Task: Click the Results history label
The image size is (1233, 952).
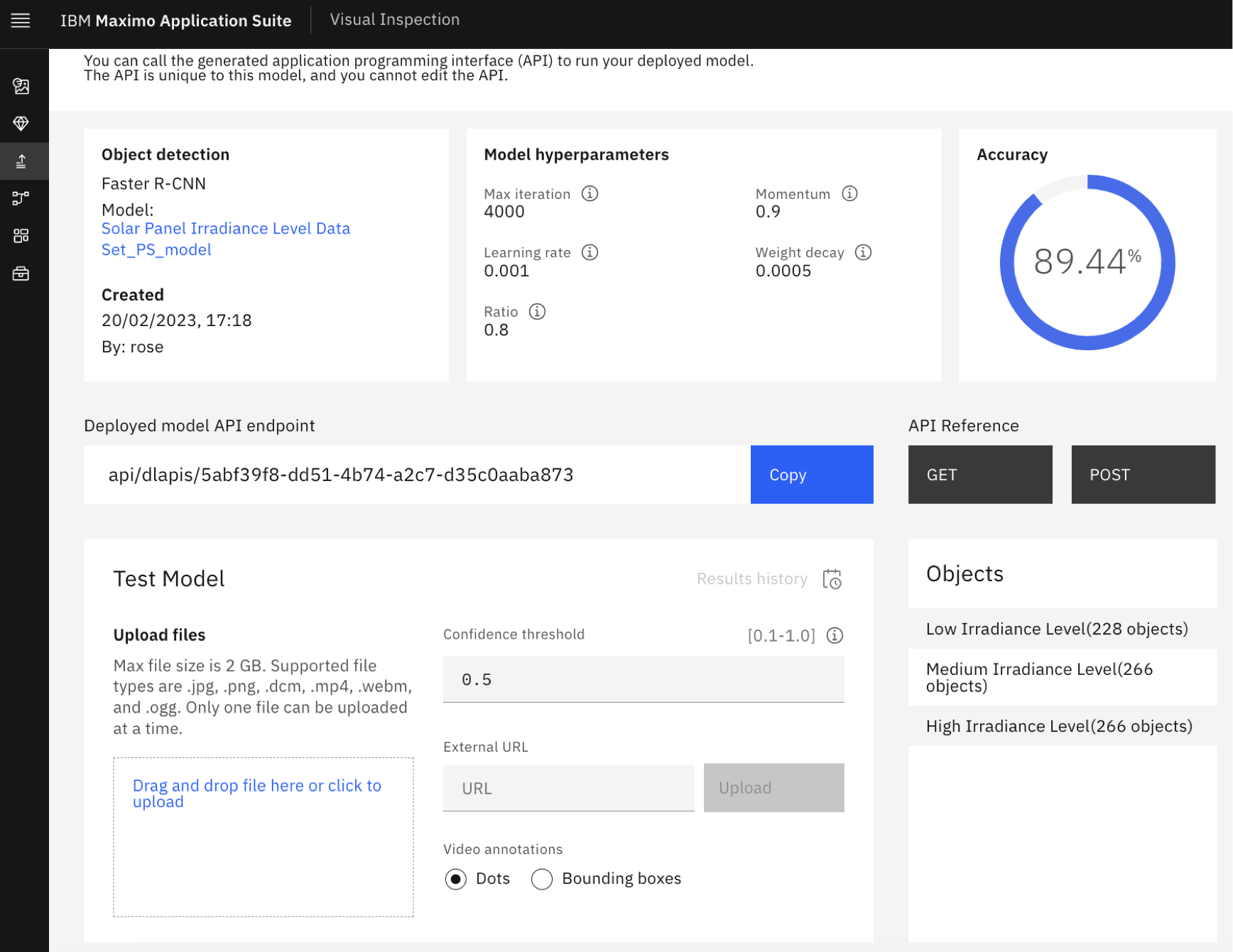Action: (752, 579)
